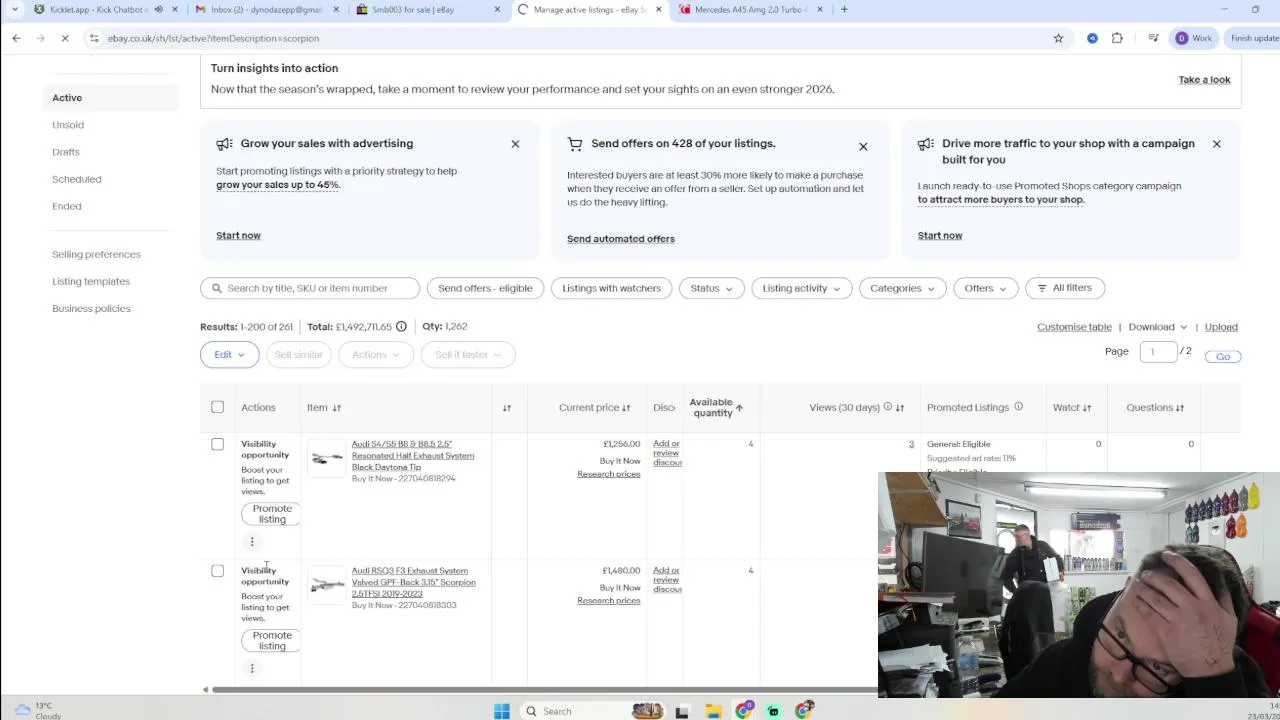Open the Actions dropdown
The height and width of the screenshot is (720, 1280).
[x=376, y=355]
